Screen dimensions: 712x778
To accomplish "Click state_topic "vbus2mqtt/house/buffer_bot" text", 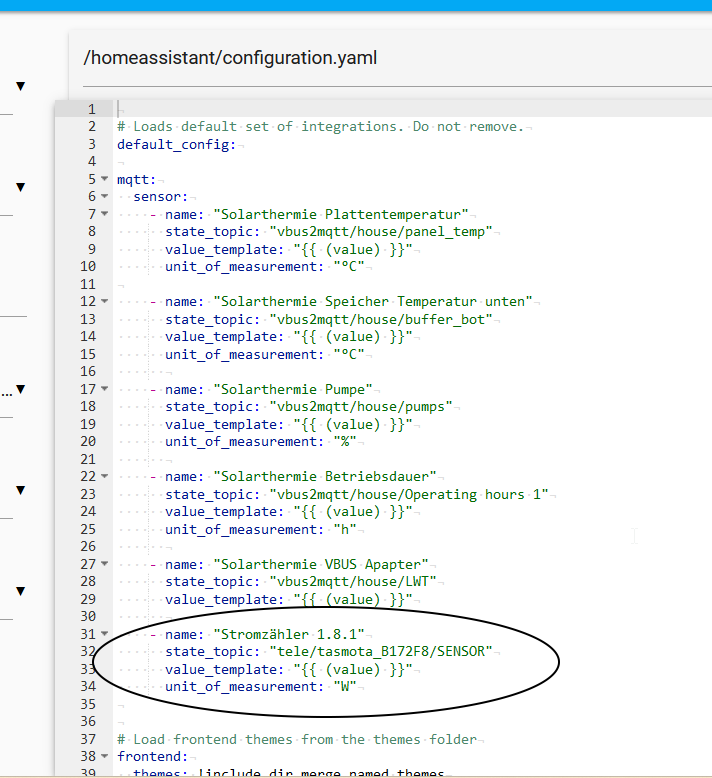I will tap(328, 319).
